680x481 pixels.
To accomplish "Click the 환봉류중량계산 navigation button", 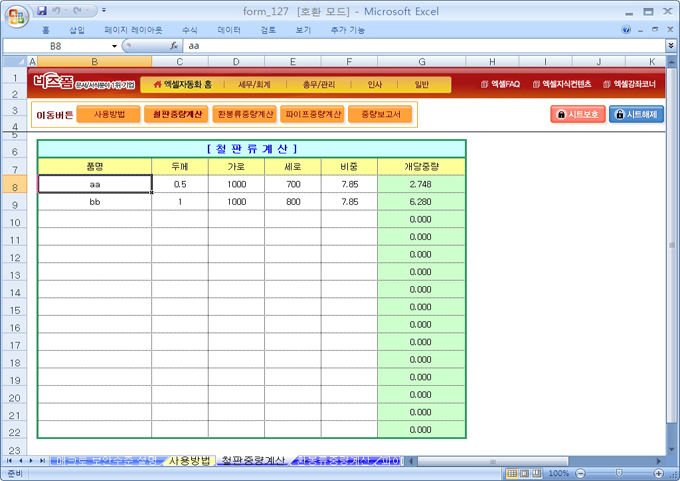I will [x=245, y=114].
